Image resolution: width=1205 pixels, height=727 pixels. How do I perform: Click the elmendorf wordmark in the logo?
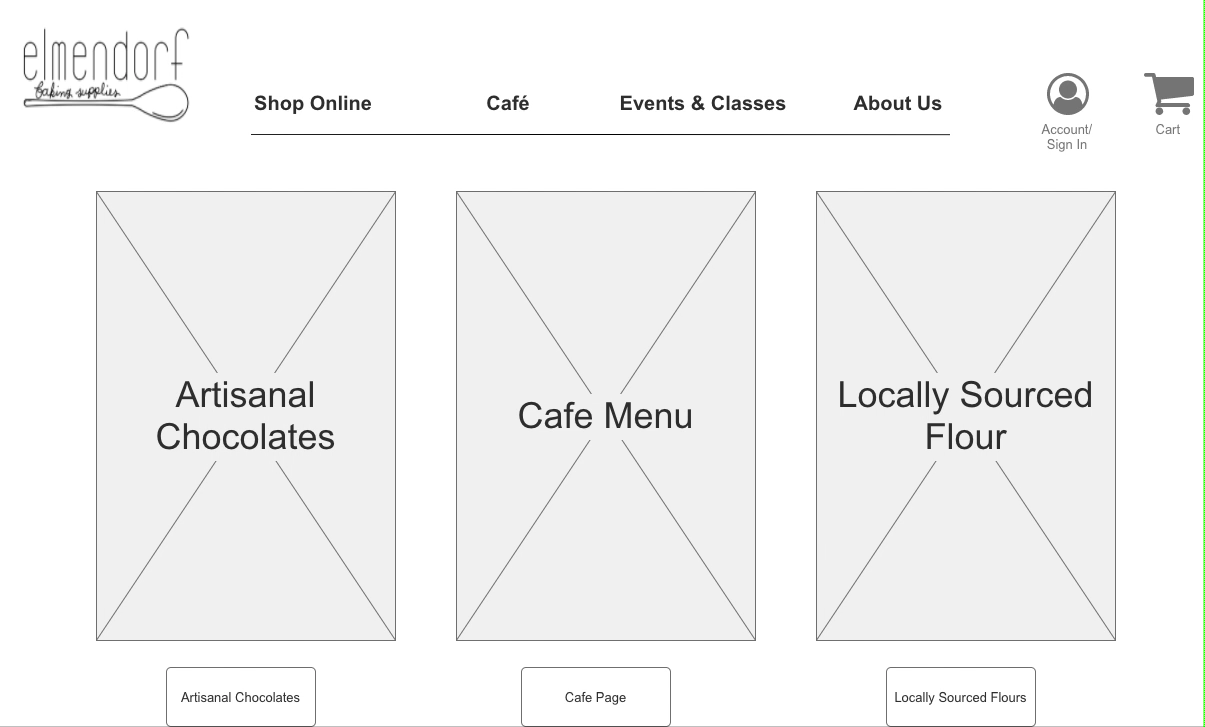[x=105, y=56]
